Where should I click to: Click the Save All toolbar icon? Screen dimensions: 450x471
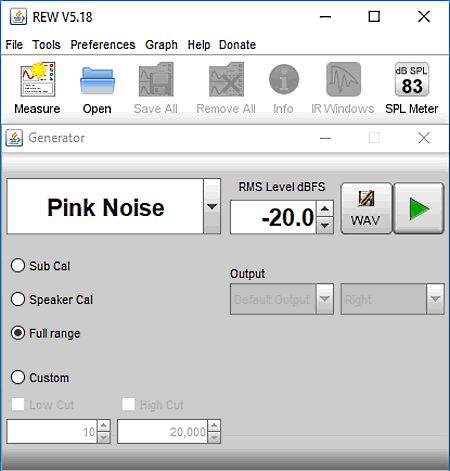click(x=156, y=79)
